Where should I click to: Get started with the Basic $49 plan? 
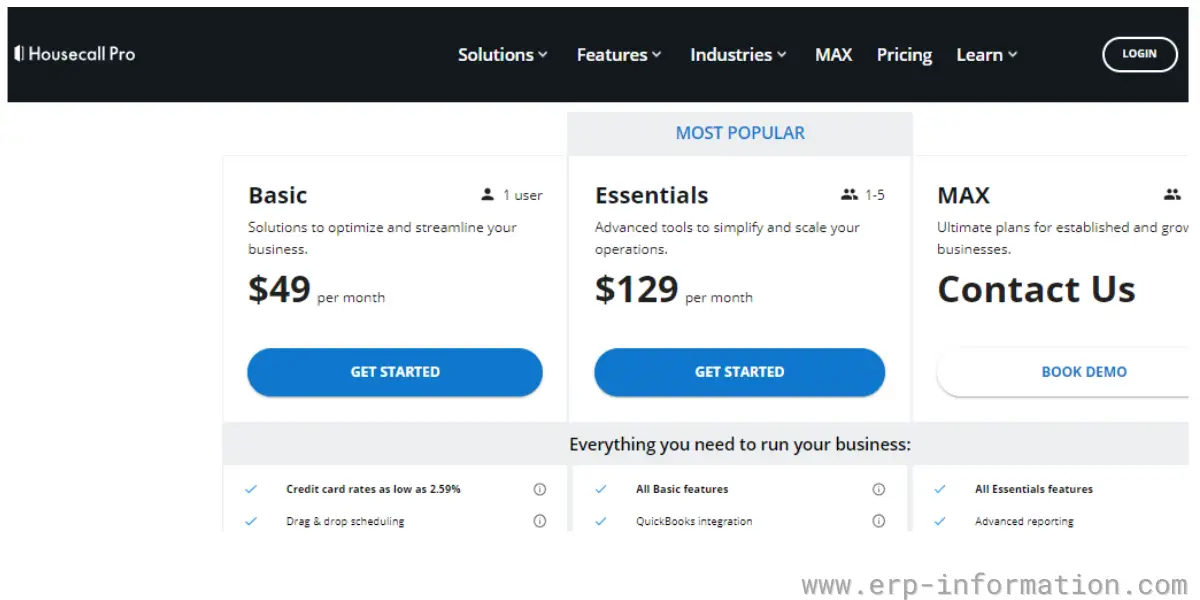395,372
